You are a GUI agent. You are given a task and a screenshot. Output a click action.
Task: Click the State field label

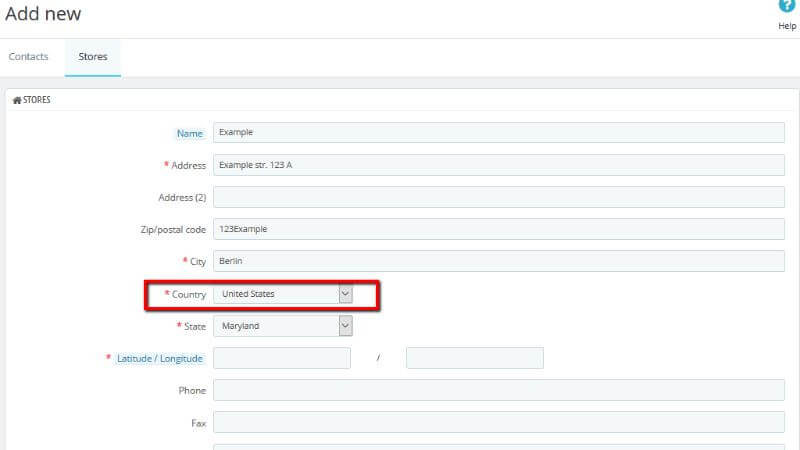193,326
